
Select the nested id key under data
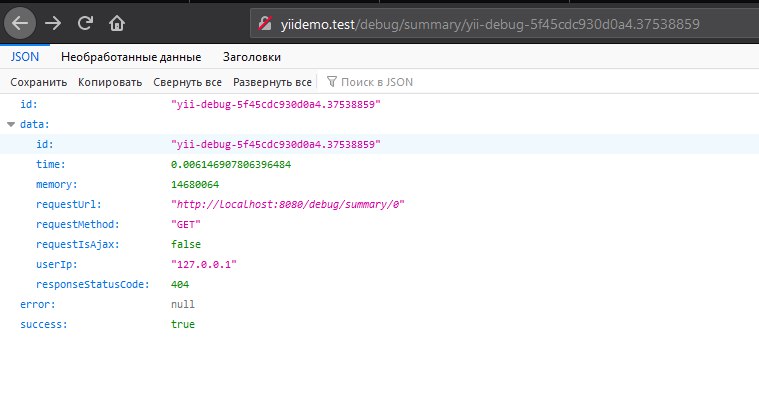tap(45, 144)
